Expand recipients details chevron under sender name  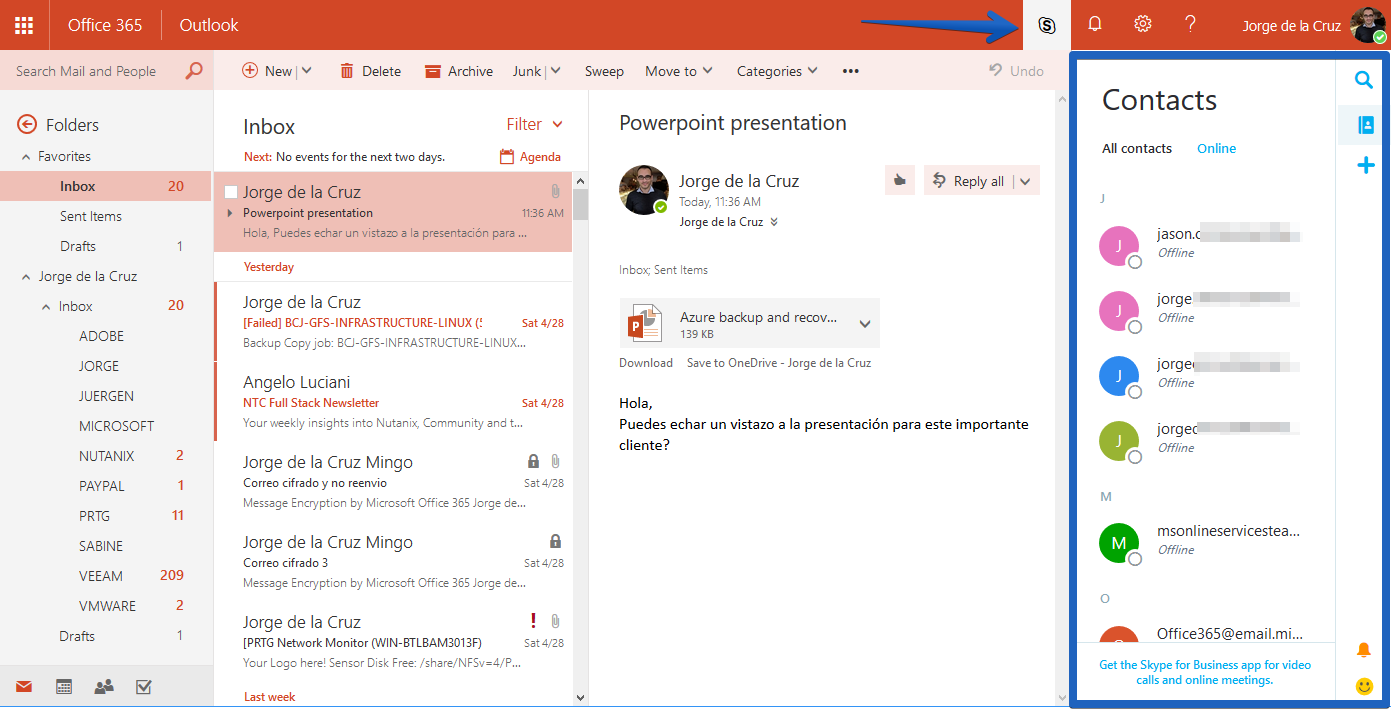click(x=774, y=222)
